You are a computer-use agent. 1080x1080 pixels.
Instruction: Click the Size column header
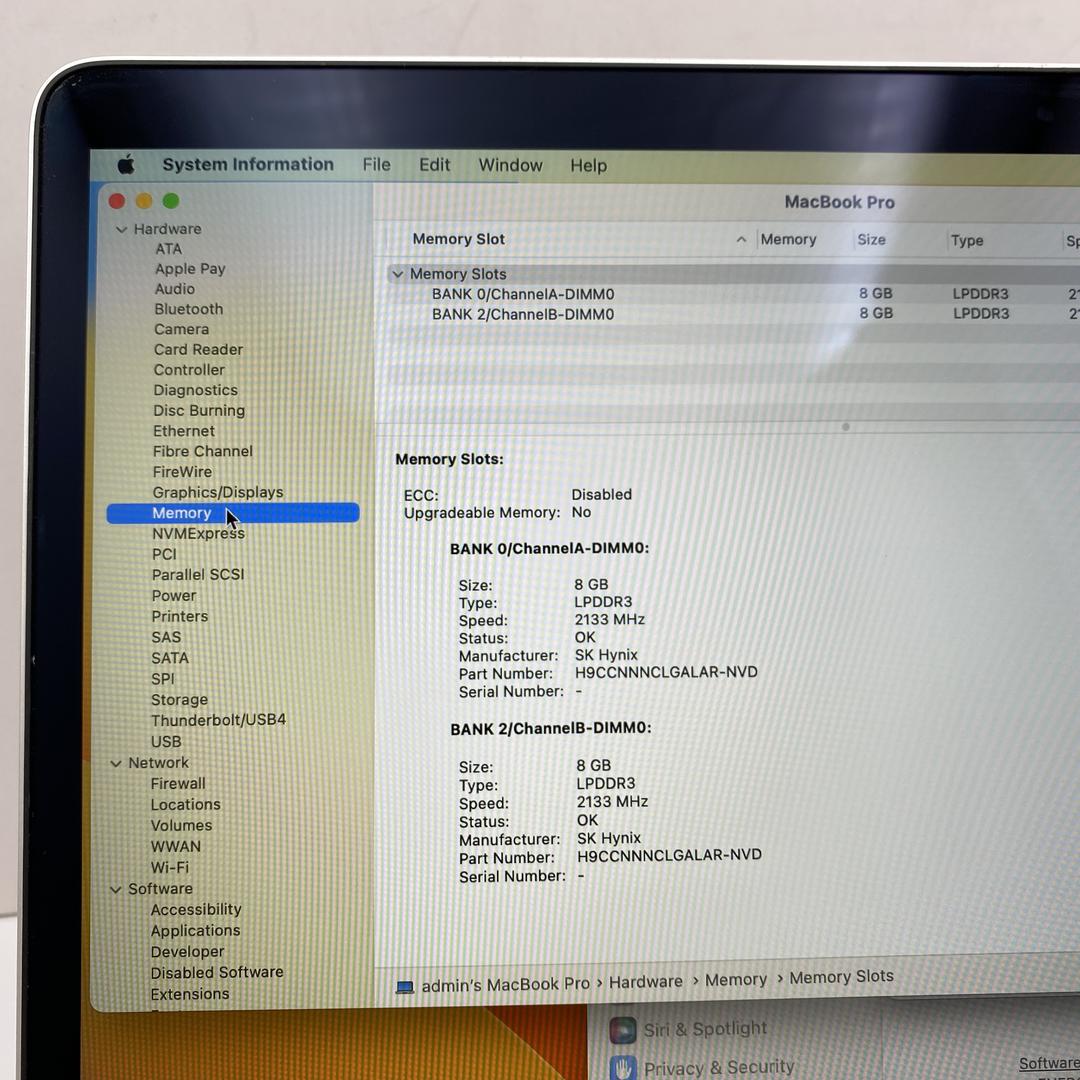(871, 240)
